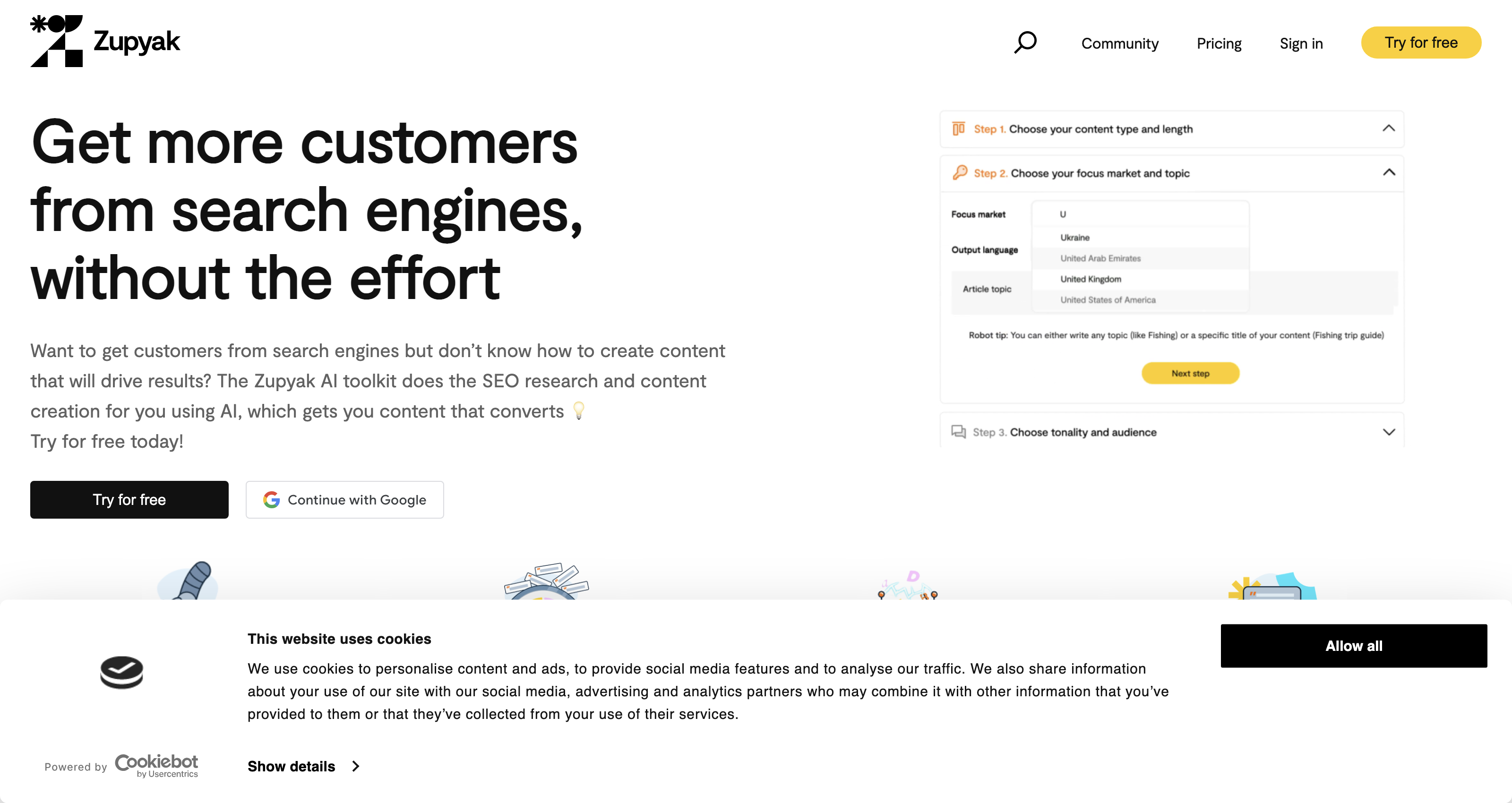1512x803 pixels.
Task: Click the Step 2 key icon
Action: tap(960, 172)
